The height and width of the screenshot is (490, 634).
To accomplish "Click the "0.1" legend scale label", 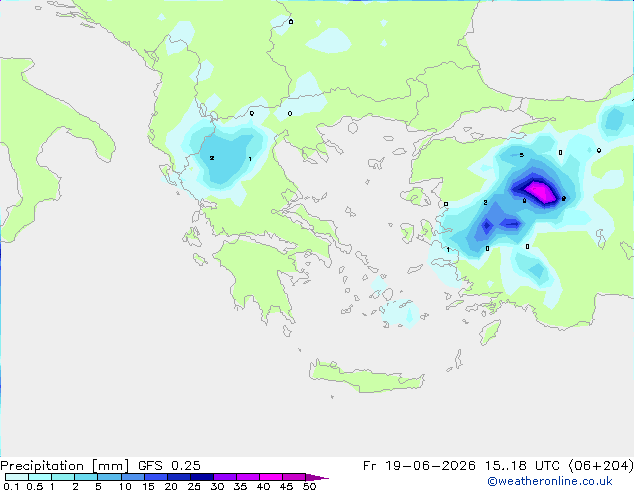I will (x=11, y=486).
